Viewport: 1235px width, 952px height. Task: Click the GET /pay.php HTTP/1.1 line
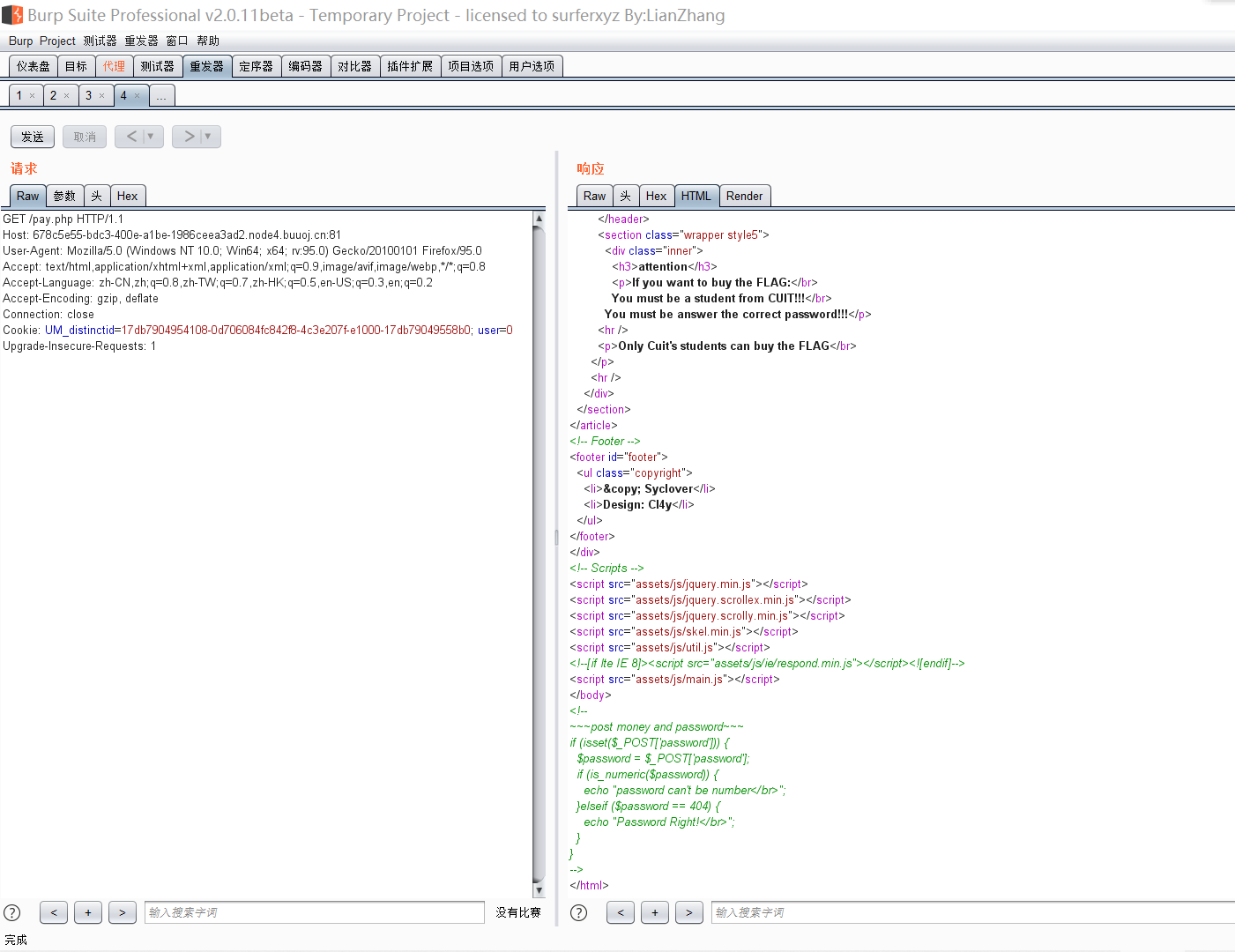pyautogui.click(x=63, y=219)
